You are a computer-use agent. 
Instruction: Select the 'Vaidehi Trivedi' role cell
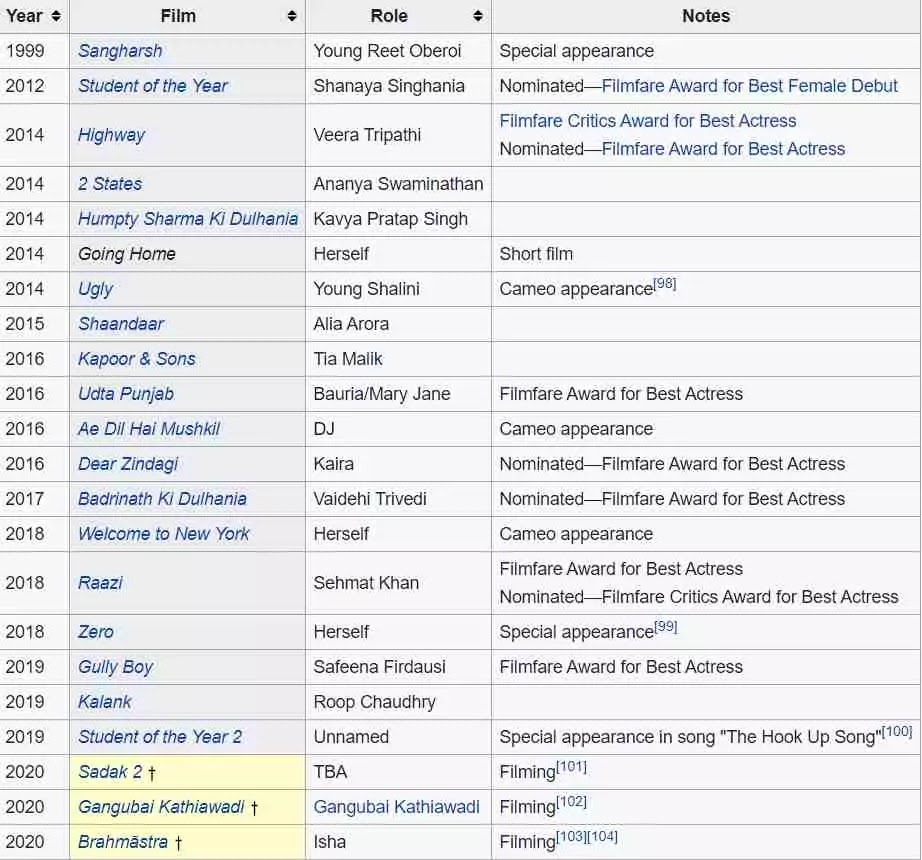click(398, 499)
